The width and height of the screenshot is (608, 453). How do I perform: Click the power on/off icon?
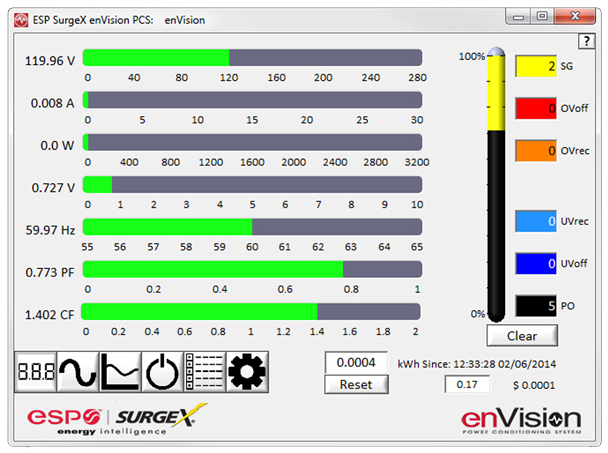coord(162,372)
